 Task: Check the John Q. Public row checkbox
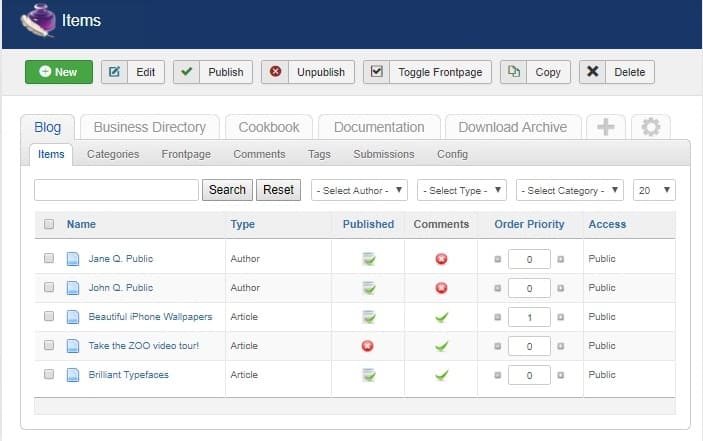tap(49, 287)
